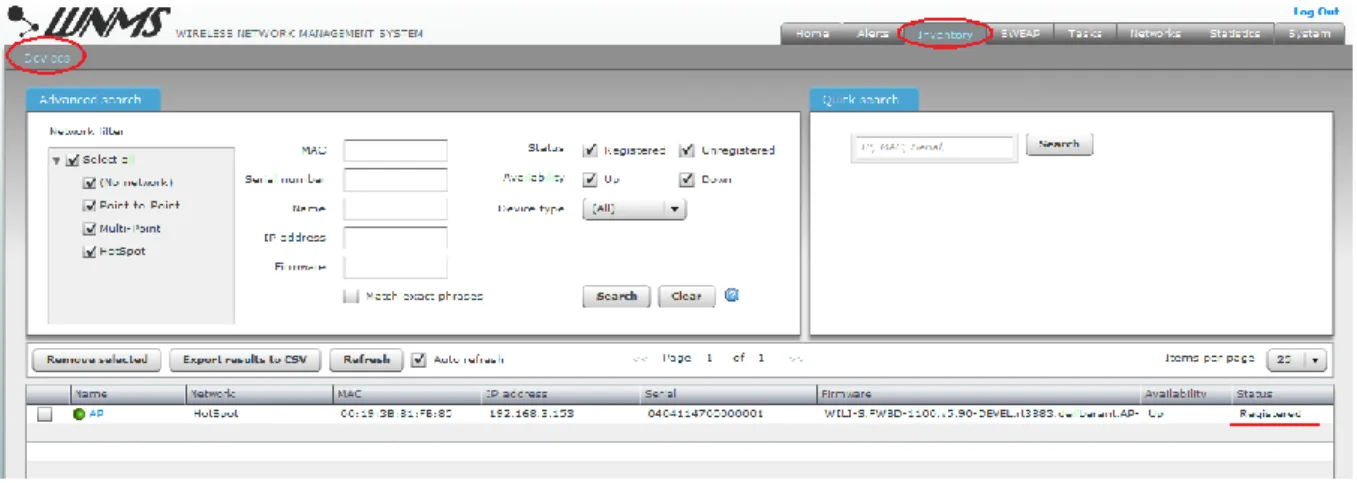This screenshot has height=483, width=1357.
Task: Toggle the Select all checkbox
Action: click(72, 159)
